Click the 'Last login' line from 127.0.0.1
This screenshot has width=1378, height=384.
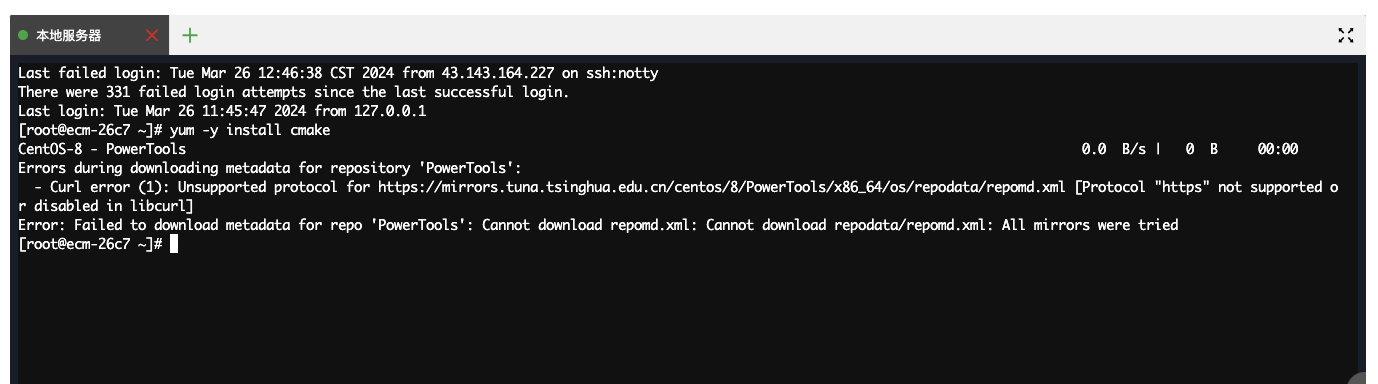pos(222,111)
